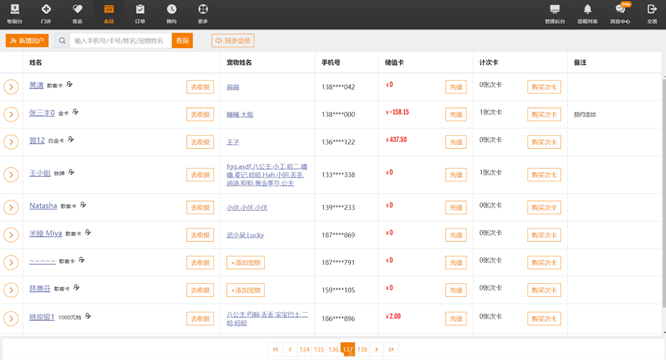Click edit icon in 159****105 row
Screen dimensions: 666x360
pos(76,287)
